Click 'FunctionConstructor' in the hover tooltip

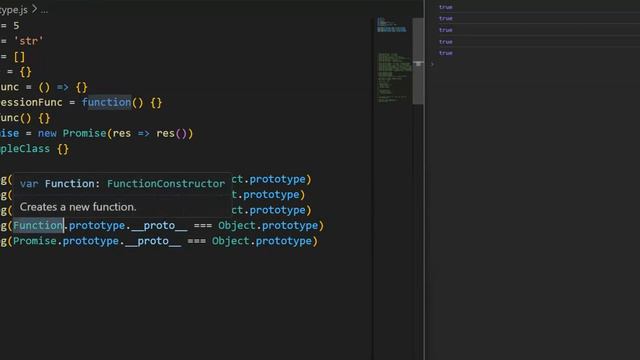(166, 184)
